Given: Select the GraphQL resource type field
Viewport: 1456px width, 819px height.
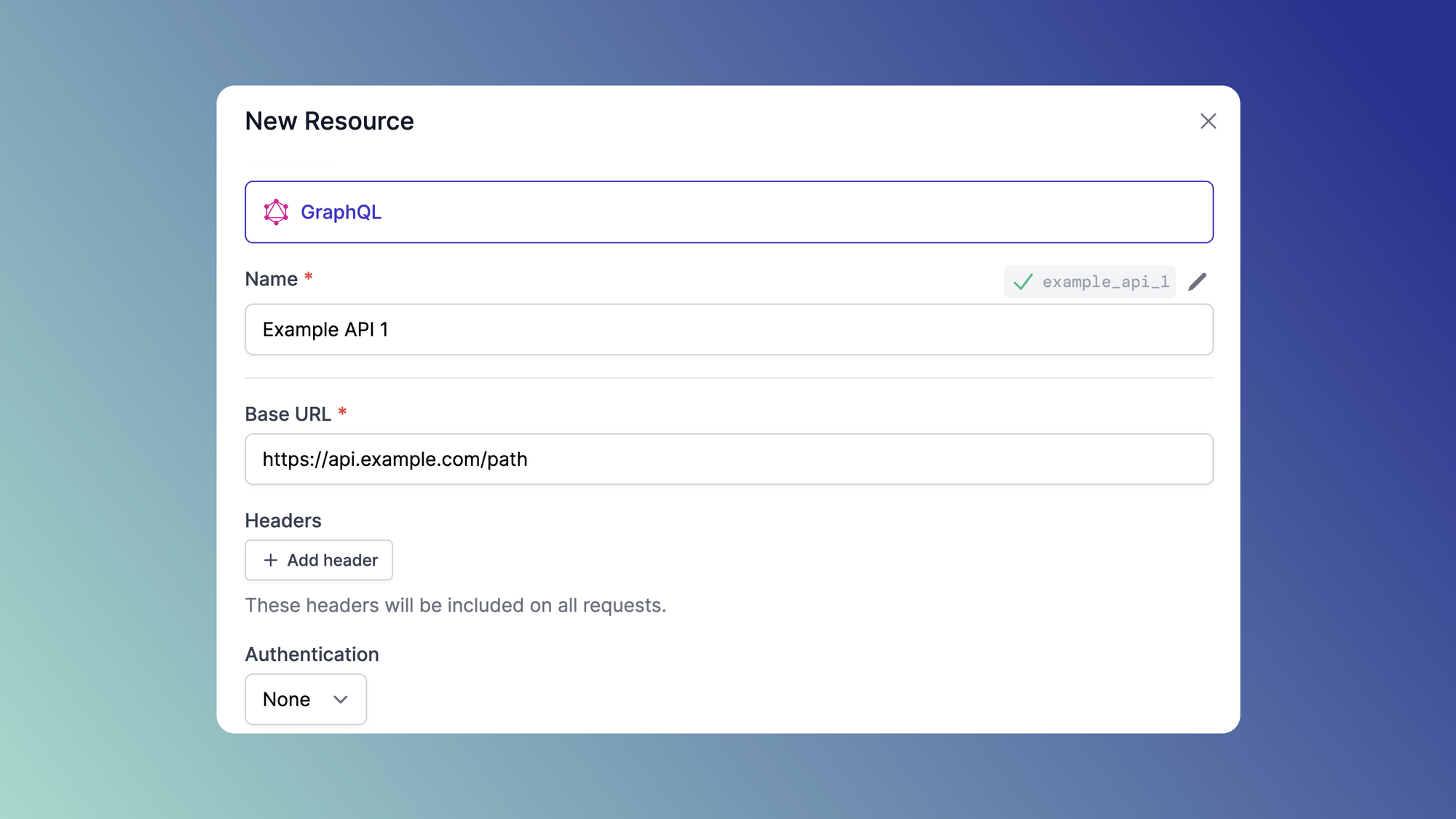Looking at the screenshot, I should (729, 212).
